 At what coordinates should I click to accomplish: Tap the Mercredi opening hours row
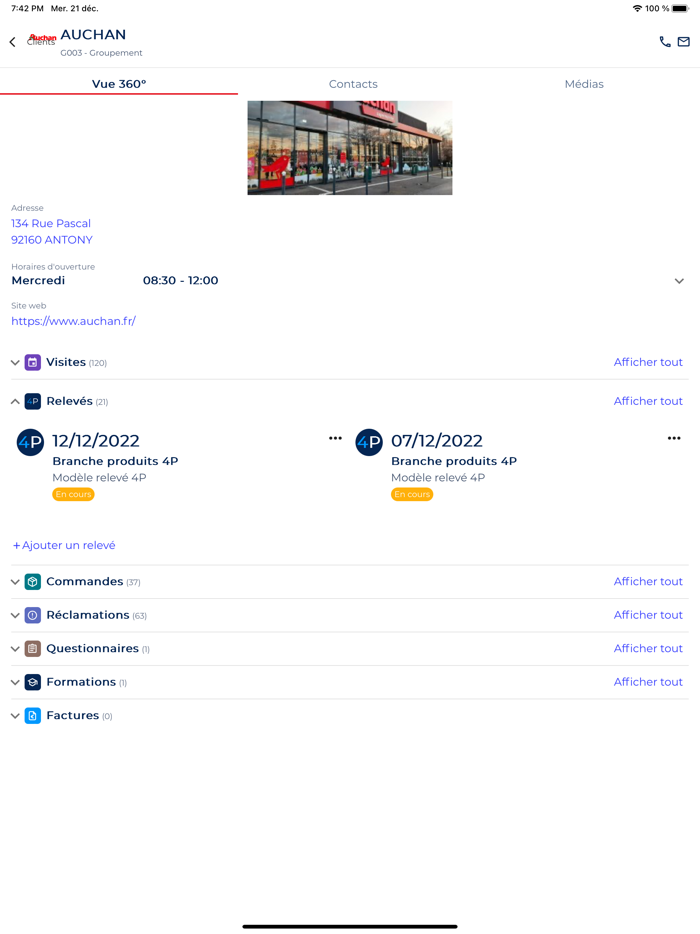[x=350, y=281]
